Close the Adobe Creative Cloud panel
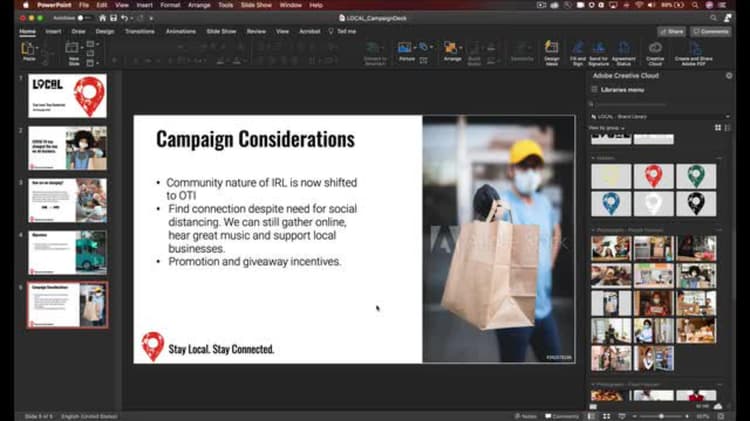 click(x=727, y=76)
